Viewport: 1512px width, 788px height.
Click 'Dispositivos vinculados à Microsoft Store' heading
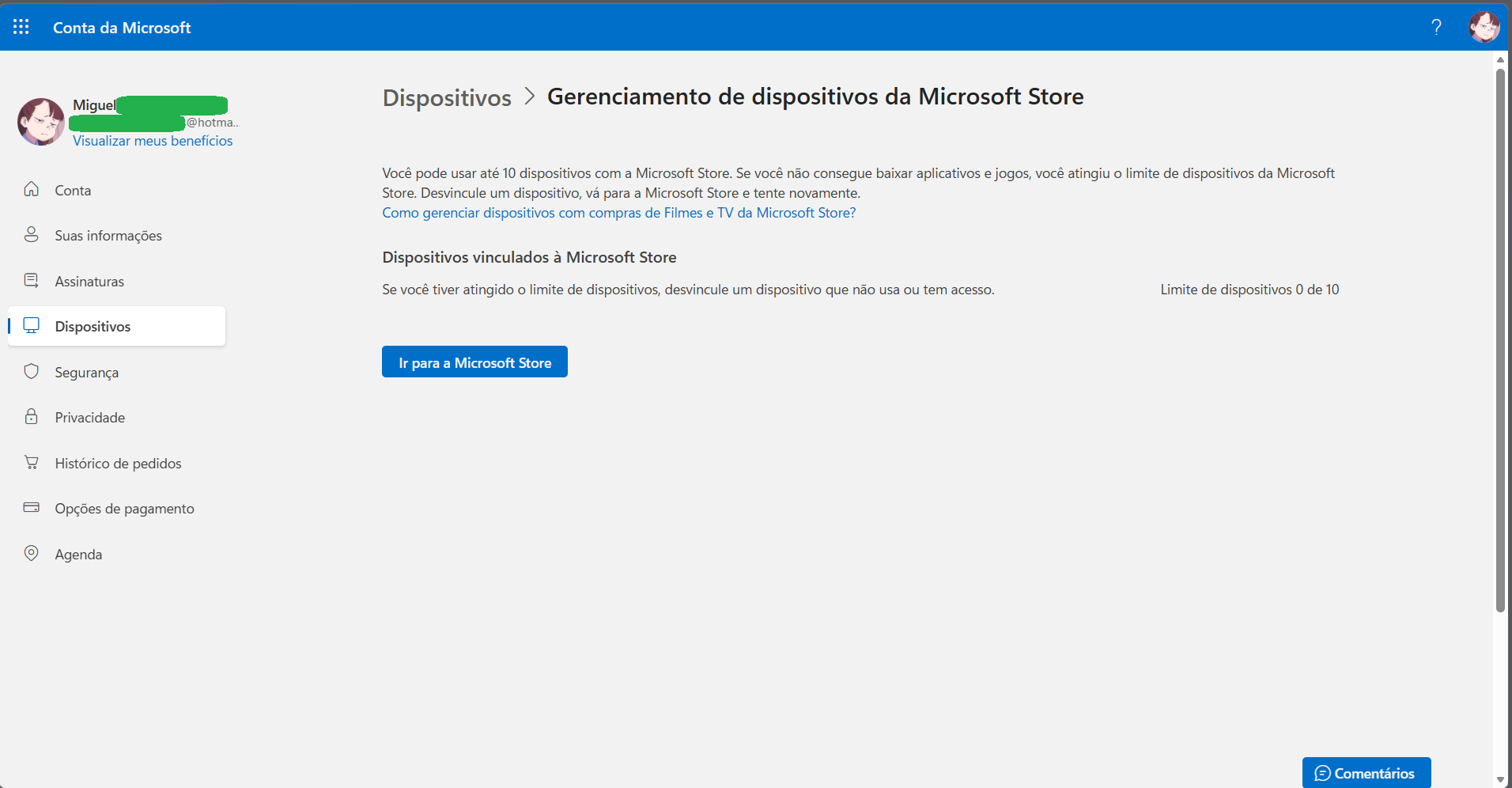click(529, 257)
